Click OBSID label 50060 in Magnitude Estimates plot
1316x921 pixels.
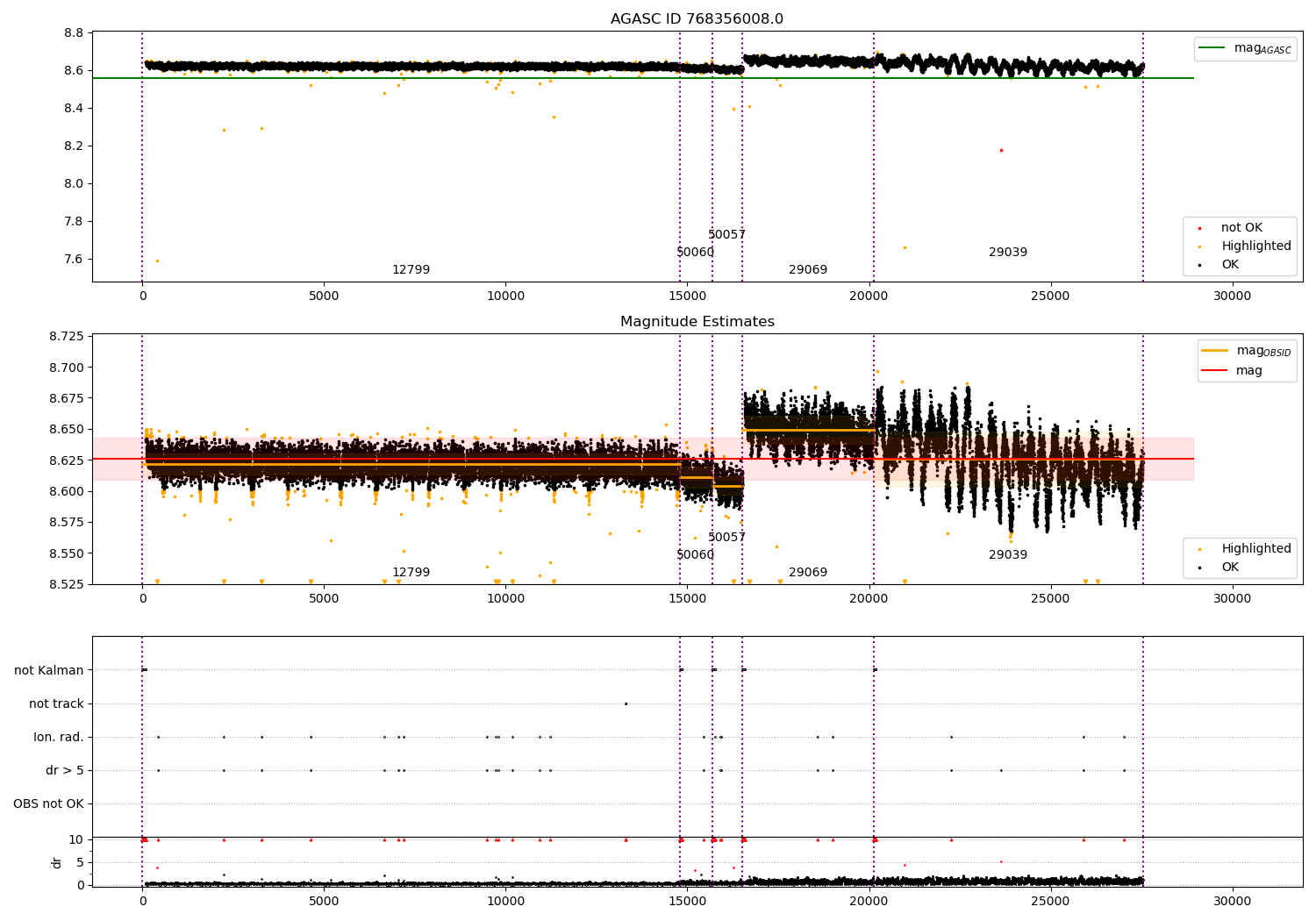695,555
